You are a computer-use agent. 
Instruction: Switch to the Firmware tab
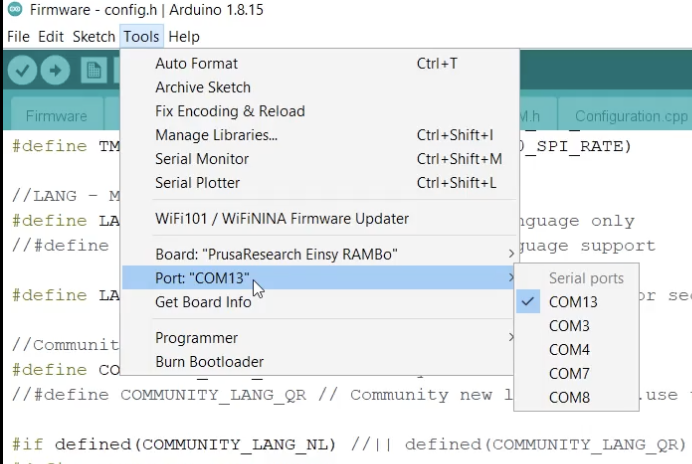(x=56, y=116)
